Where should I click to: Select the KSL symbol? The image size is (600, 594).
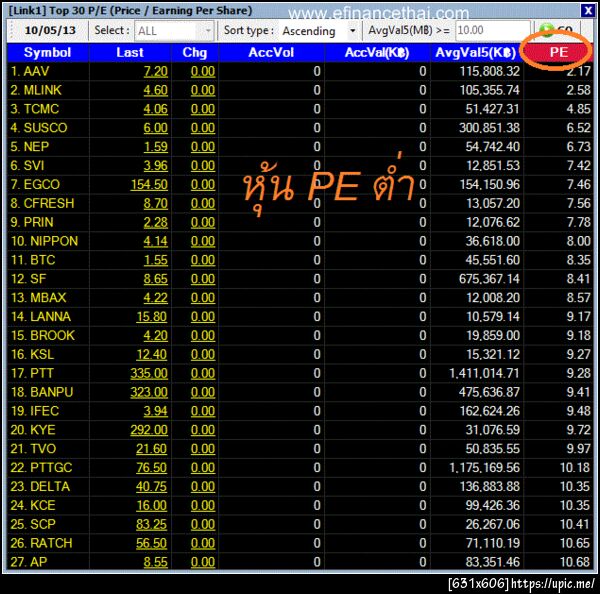coord(42,354)
